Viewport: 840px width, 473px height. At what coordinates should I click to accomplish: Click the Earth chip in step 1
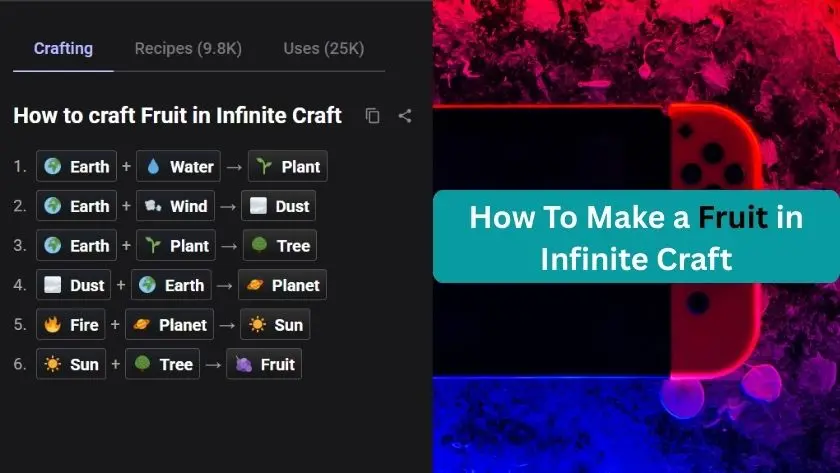77,167
